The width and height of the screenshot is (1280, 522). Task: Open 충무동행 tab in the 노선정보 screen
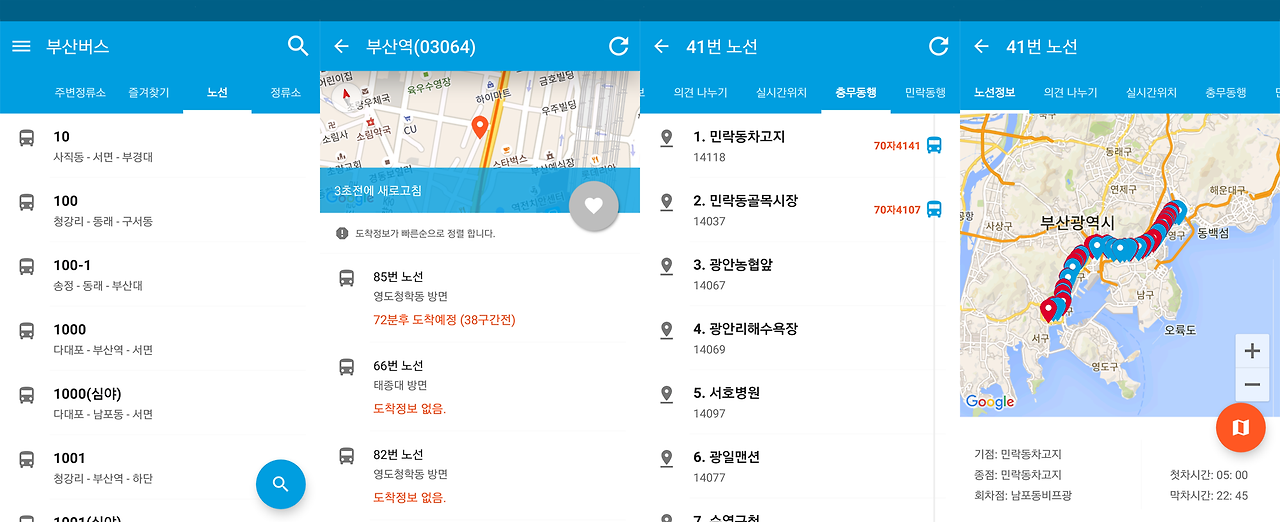[1226, 92]
